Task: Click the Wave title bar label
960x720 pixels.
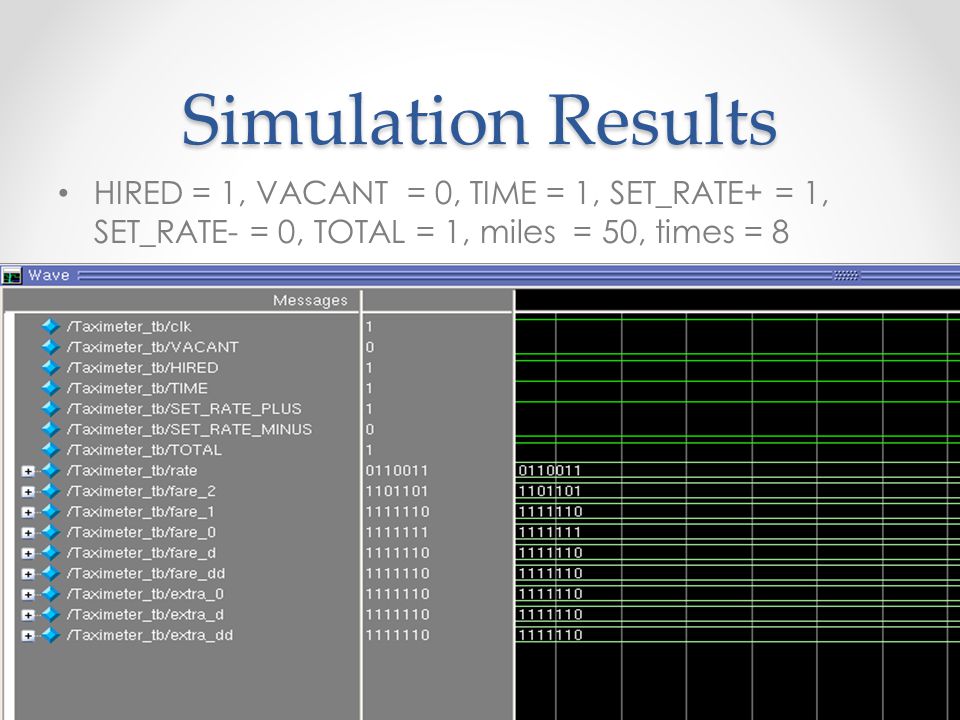Action: point(48,275)
